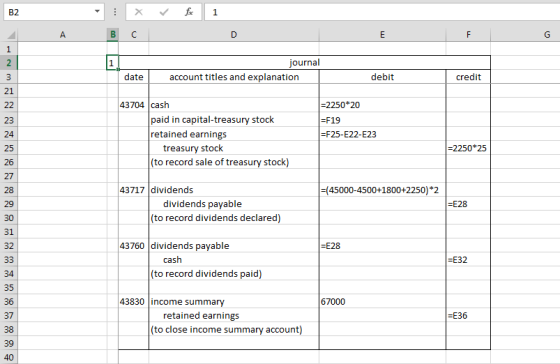The image size is (560, 364).
Task: Select column E header
Action: [382, 35]
